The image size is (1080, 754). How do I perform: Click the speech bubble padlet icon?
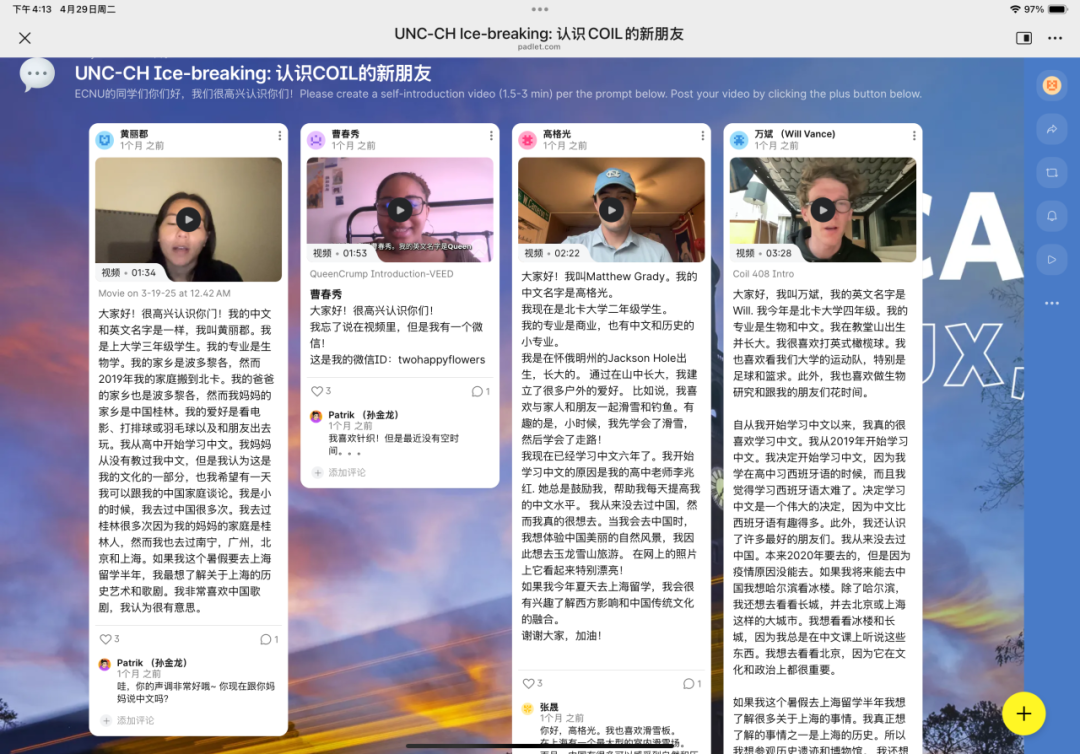pos(37,74)
